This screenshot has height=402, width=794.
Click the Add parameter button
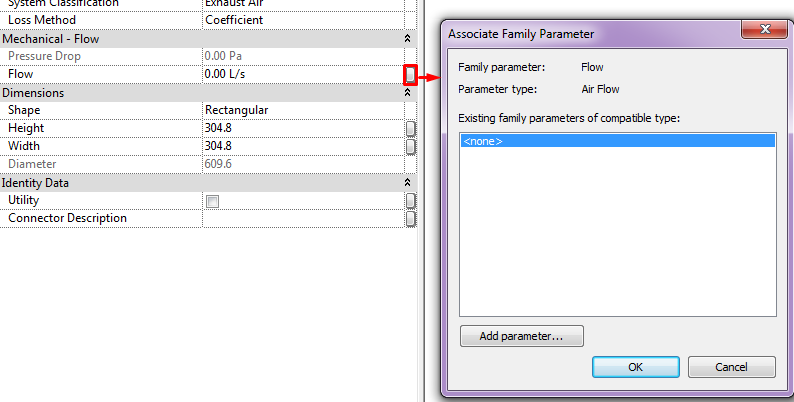pos(522,336)
